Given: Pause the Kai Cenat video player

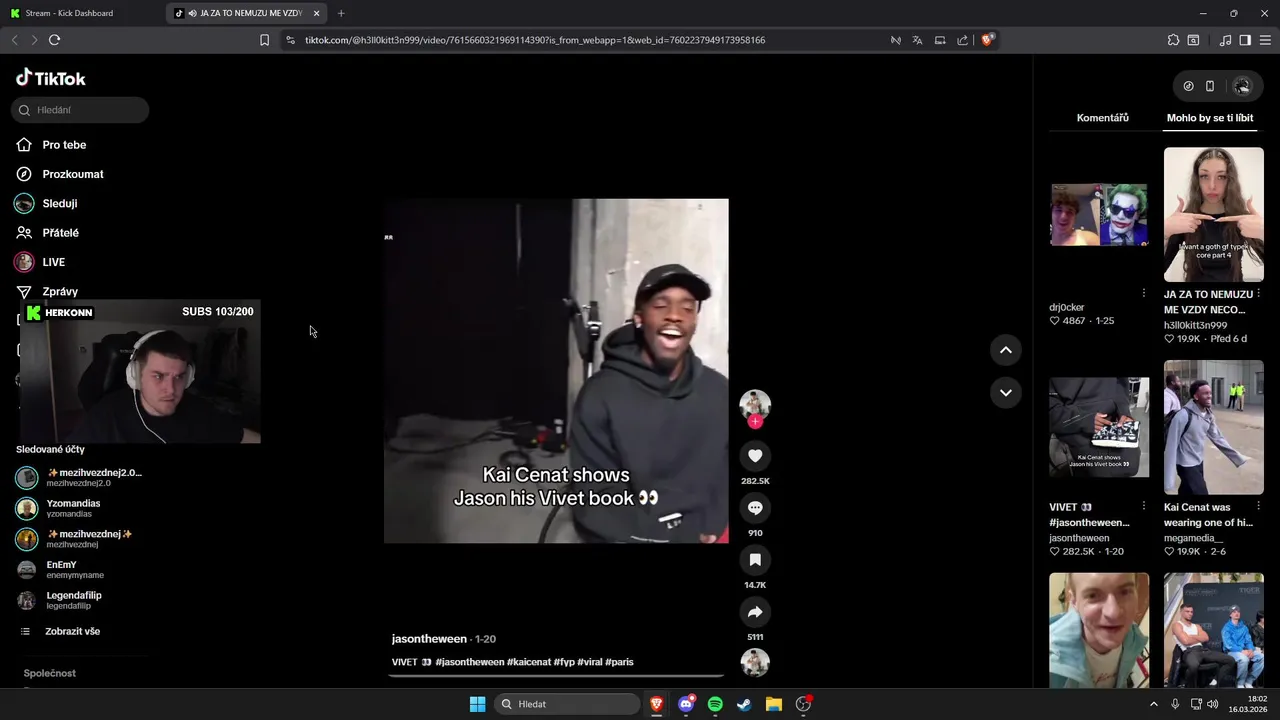Looking at the screenshot, I should pyautogui.click(x=556, y=371).
